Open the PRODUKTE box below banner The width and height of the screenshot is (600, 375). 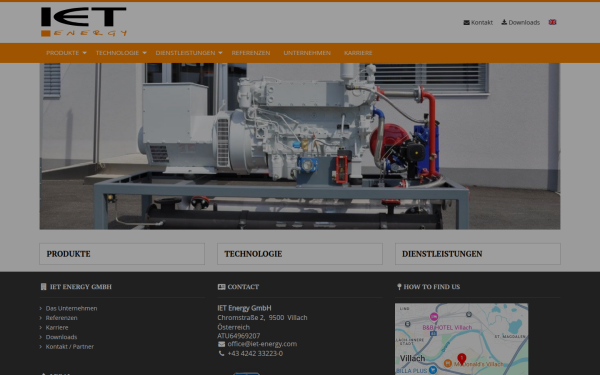pyautogui.click(x=122, y=254)
